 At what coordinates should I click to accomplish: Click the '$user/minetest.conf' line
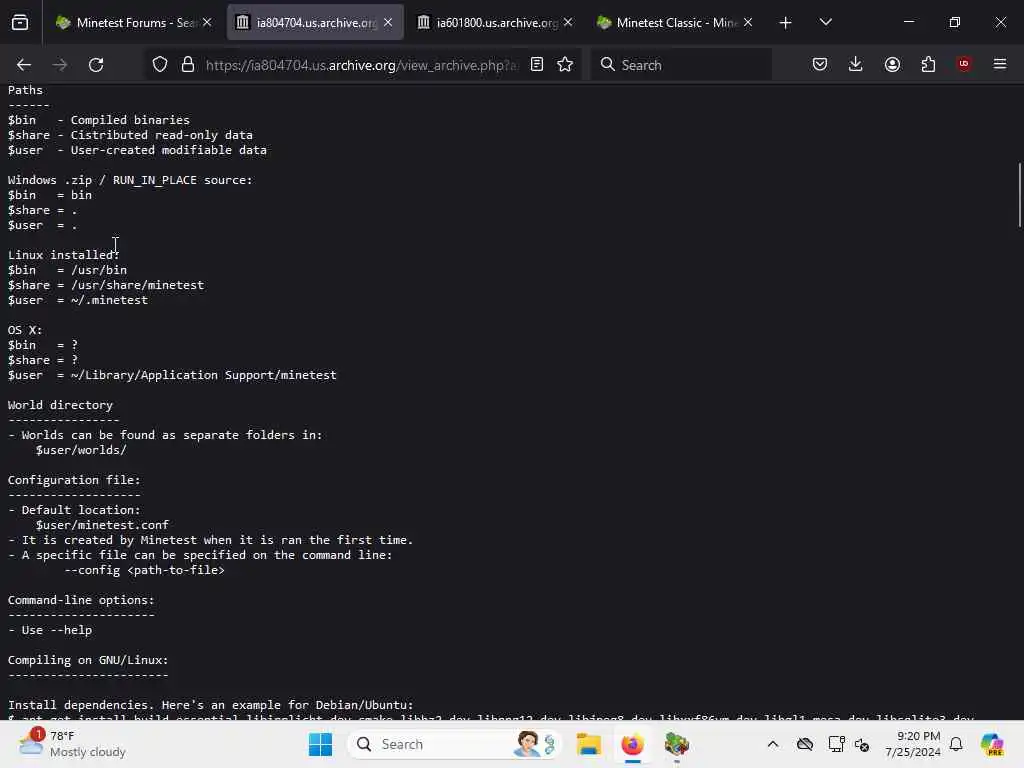point(102,525)
